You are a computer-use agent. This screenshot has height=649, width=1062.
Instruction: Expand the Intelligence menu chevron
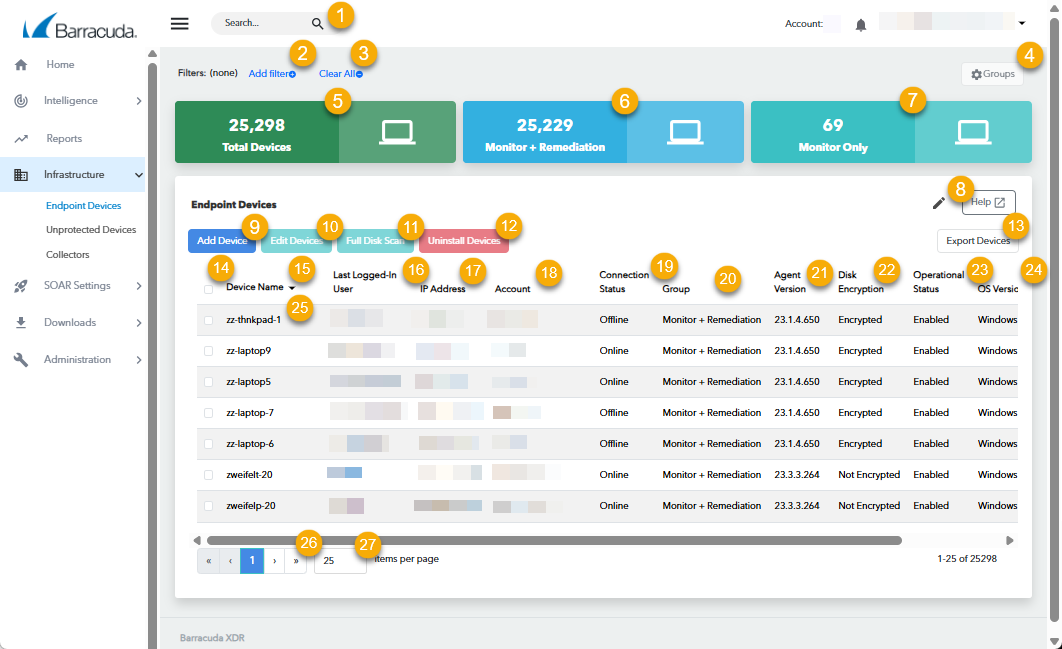click(139, 101)
